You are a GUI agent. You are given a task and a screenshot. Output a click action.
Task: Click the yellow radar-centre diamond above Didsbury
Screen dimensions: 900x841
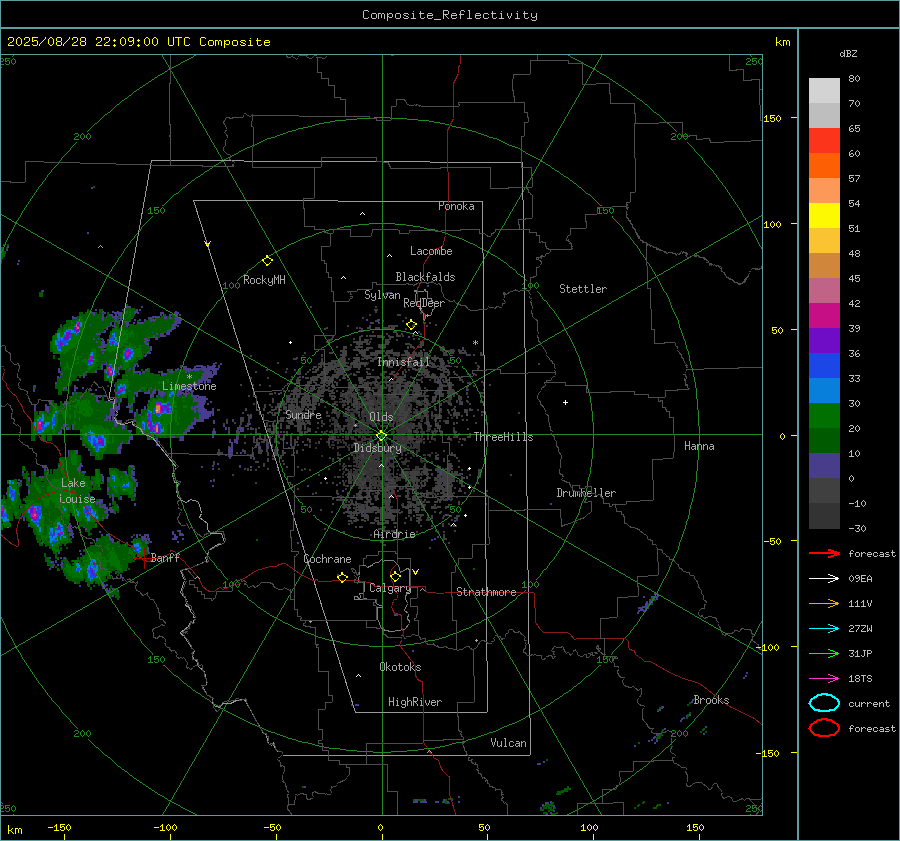click(381, 436)
